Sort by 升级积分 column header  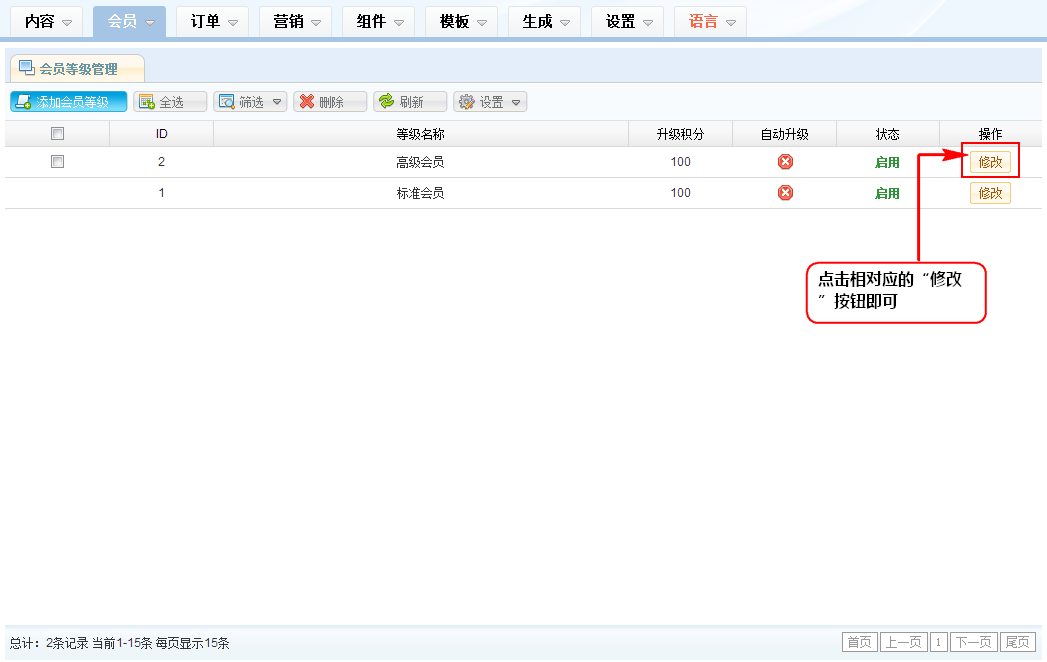pyautogui.click(x=680, y=134)
